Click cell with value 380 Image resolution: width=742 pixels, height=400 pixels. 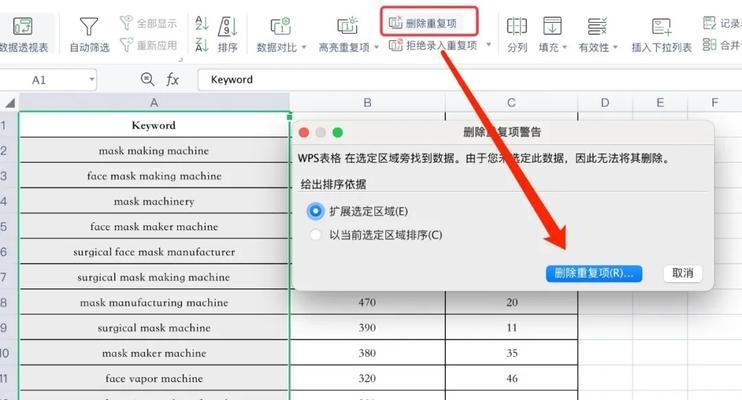[x=367, y=353]
